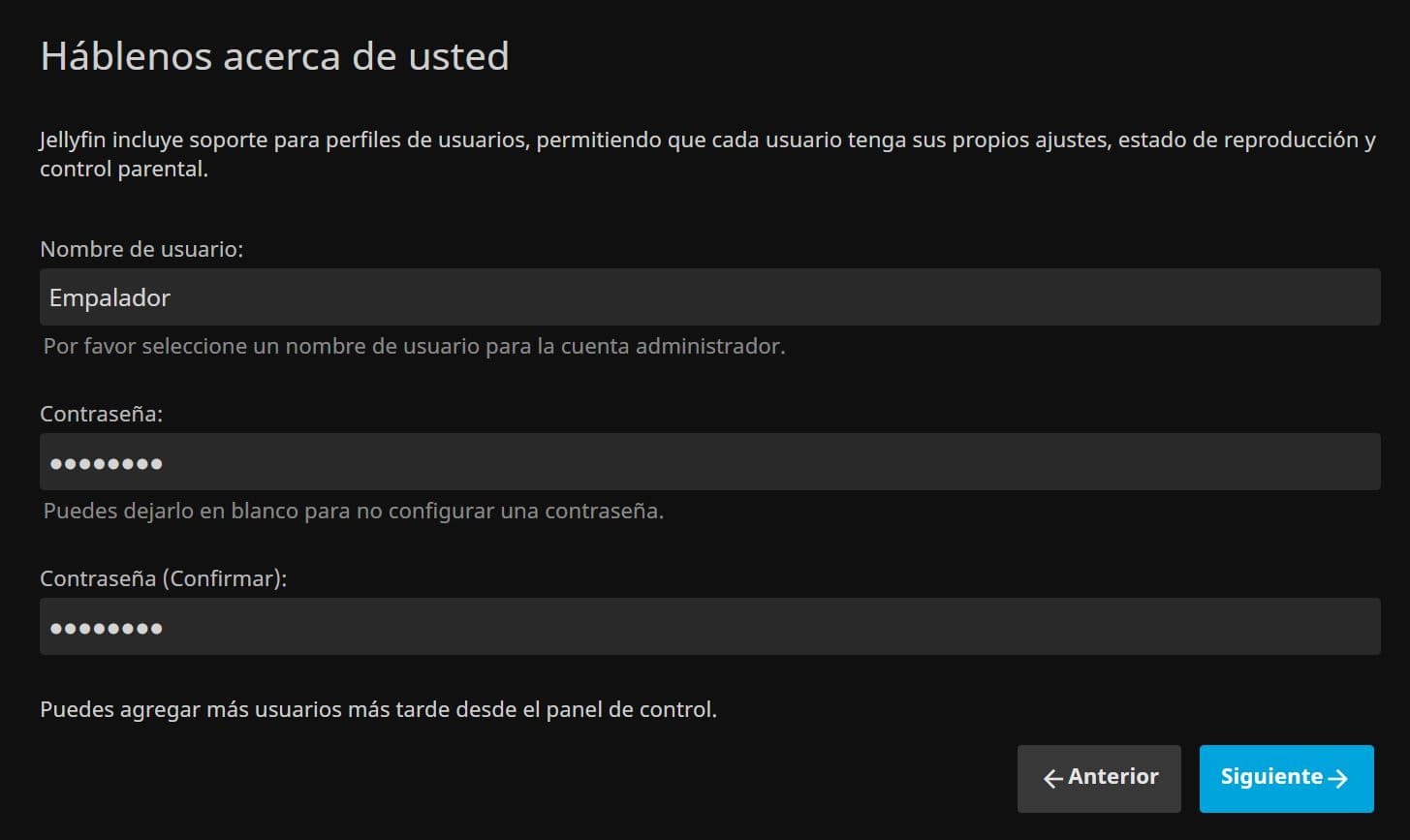This screenshot has height=840, width=1410.
Task: Place cursor on the "Empalador" username text
Action: [x=110, y=297]
